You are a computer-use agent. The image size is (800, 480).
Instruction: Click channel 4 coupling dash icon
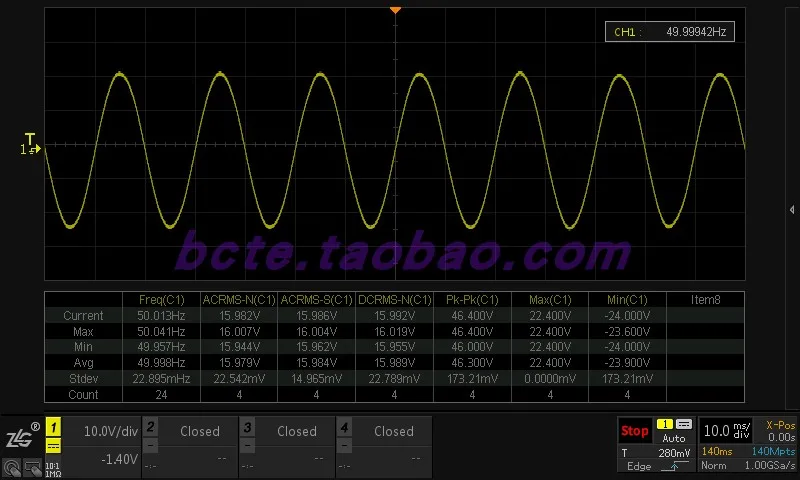point(344,446)
